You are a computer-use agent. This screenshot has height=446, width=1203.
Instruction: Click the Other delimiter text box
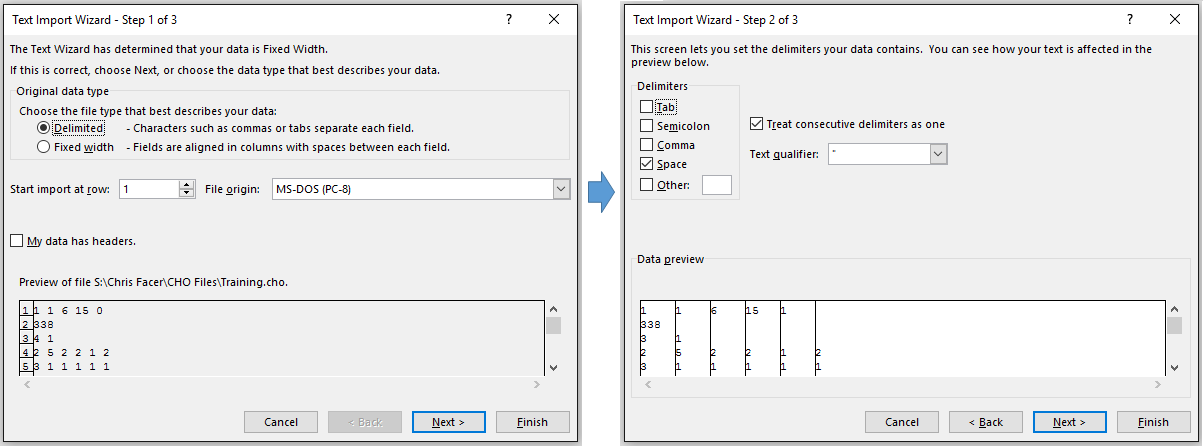[717, 184]
